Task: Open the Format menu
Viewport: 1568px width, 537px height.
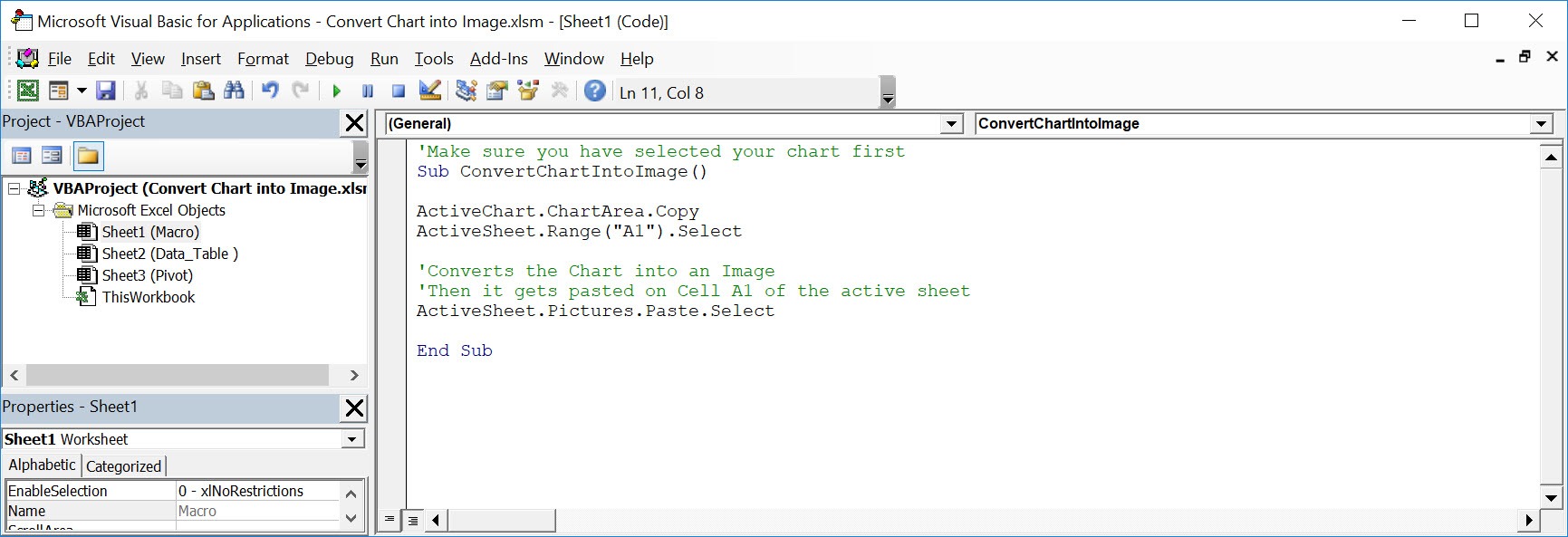Action: [x=263, y=59]
